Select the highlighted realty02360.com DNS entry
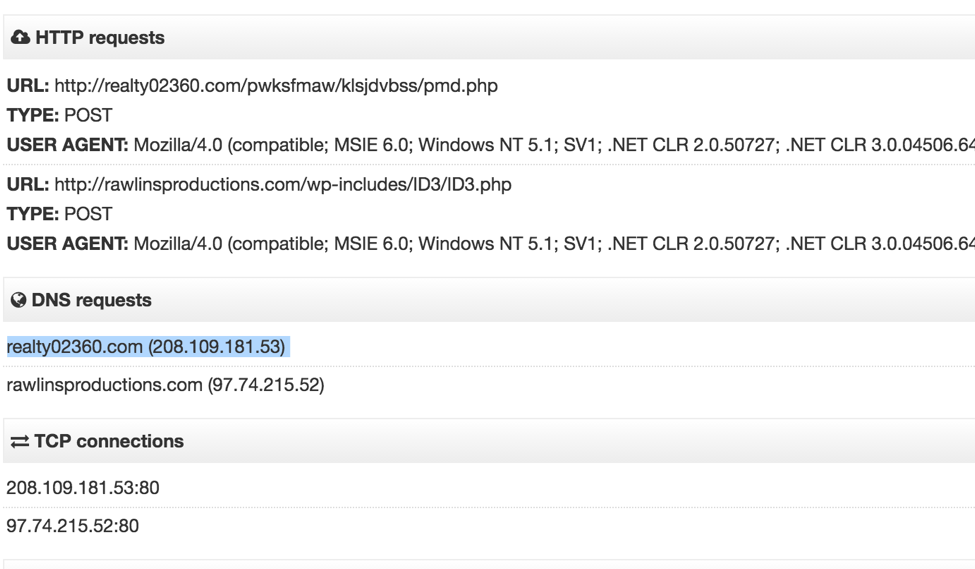This screenshot has width=975, height=569. [x=146, y=346]
